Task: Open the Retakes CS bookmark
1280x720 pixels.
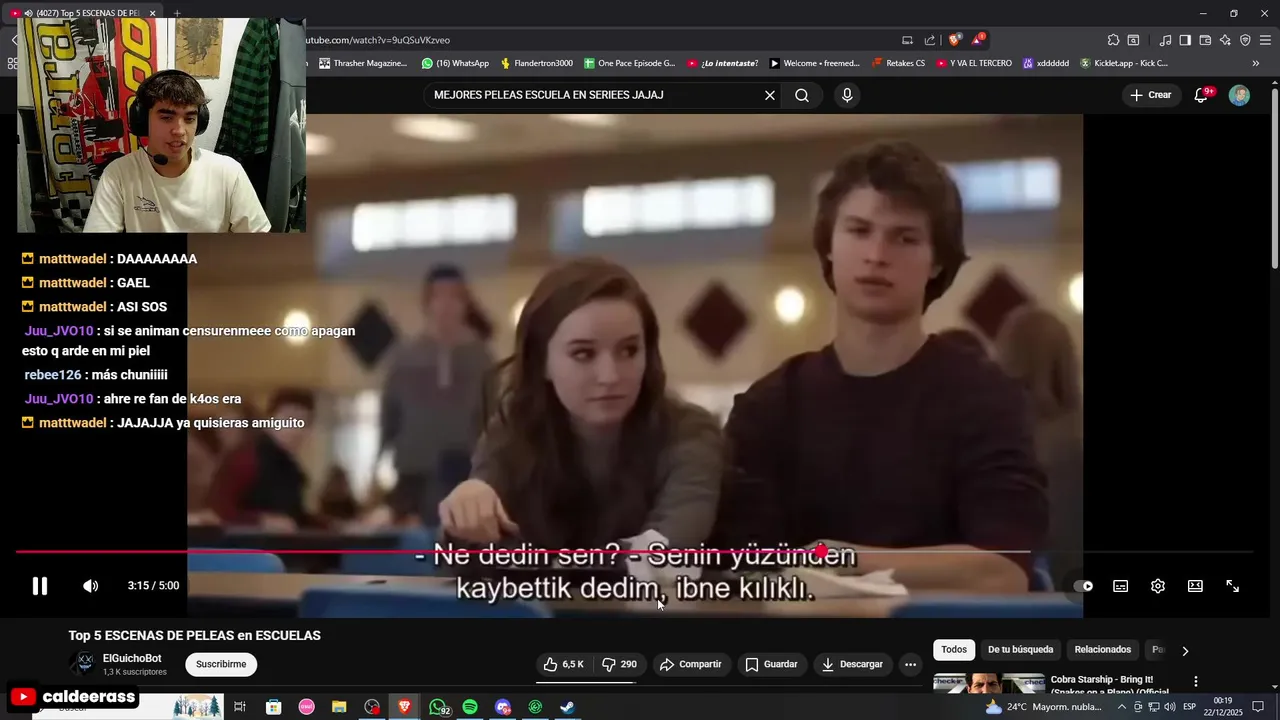Action: point(899,63)
